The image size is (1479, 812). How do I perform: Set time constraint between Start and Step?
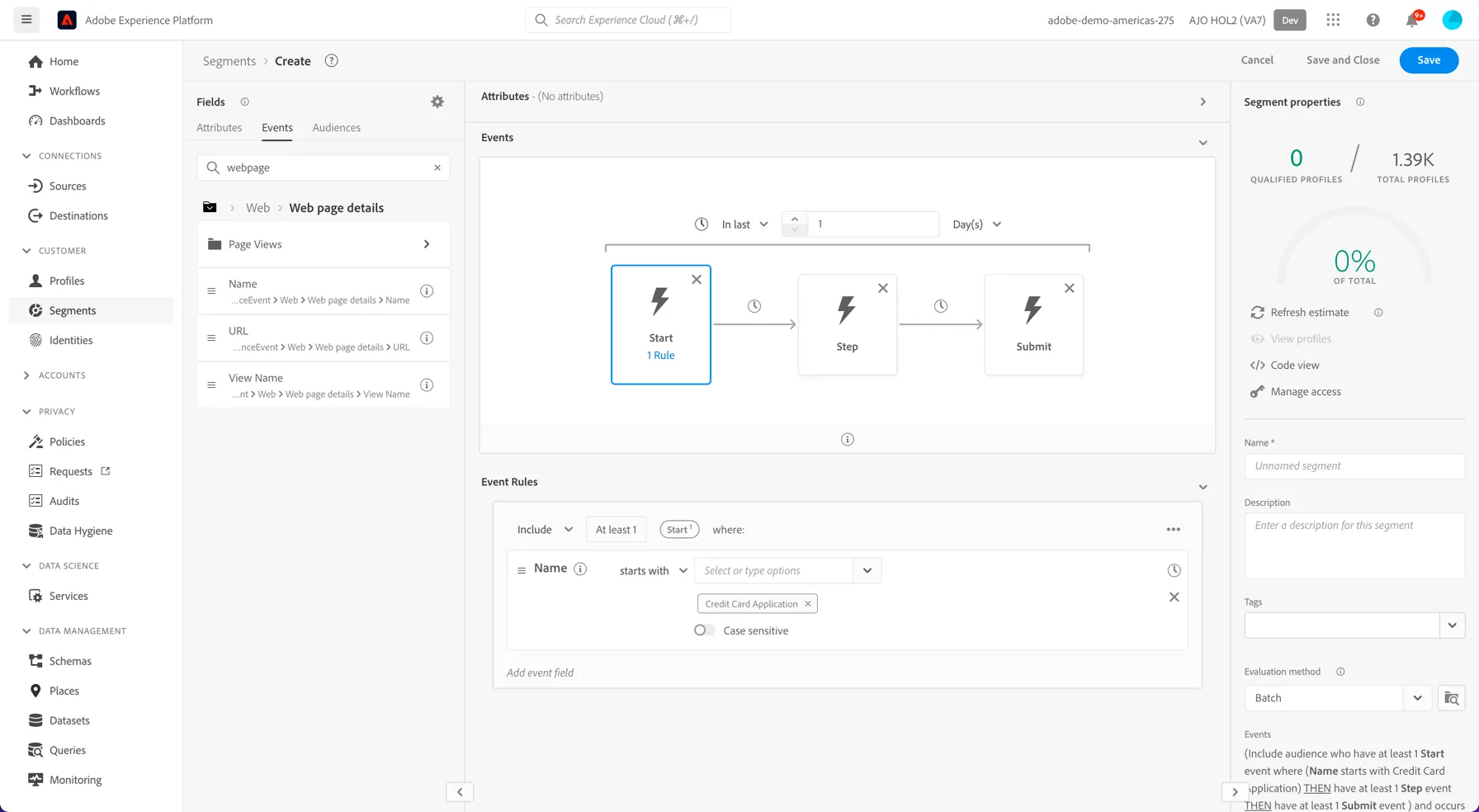click(x=754, y=306)
